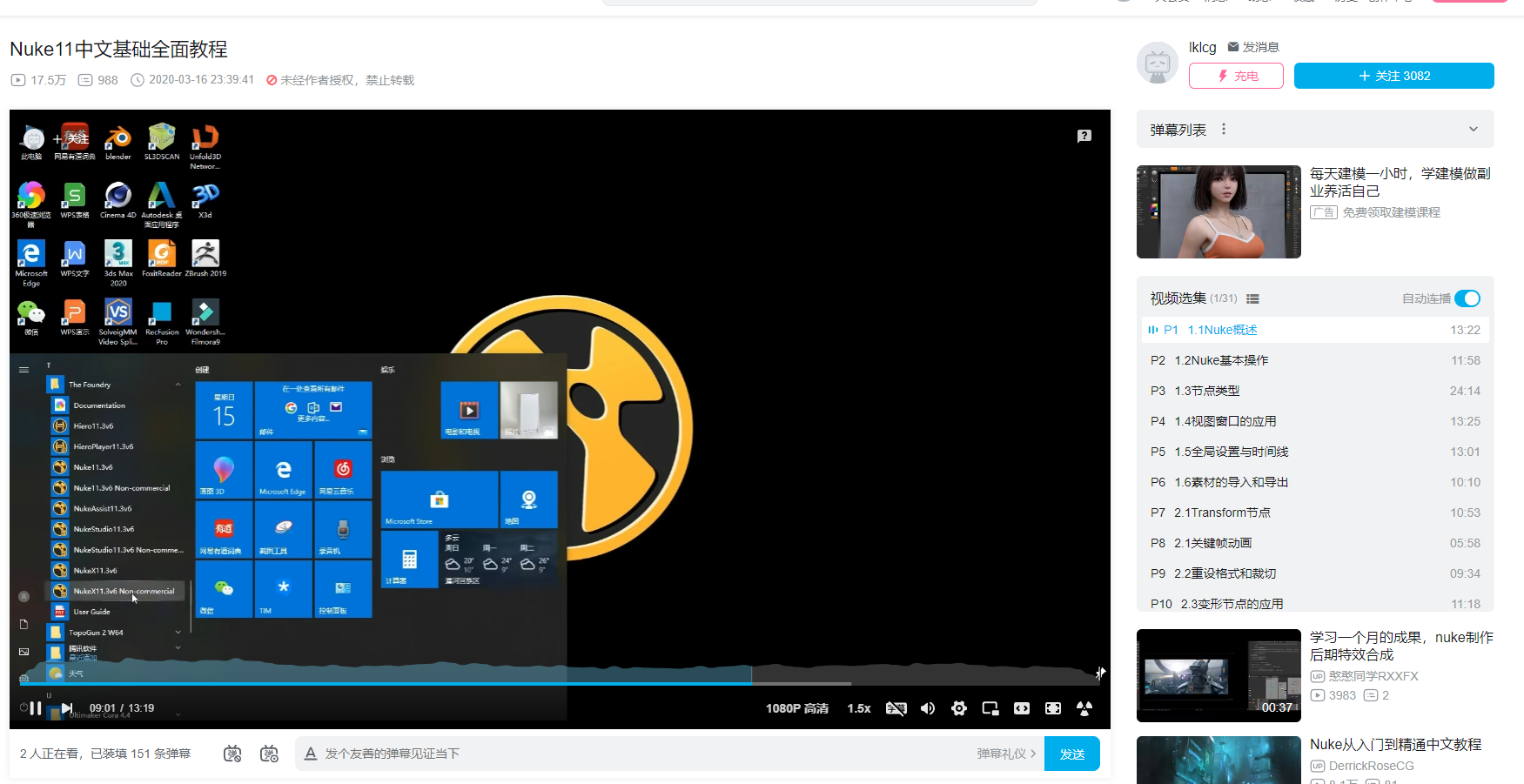Enter web fullscreen mode icon
This screenshot has height=784, width=1524.
tap(1053, 708)
